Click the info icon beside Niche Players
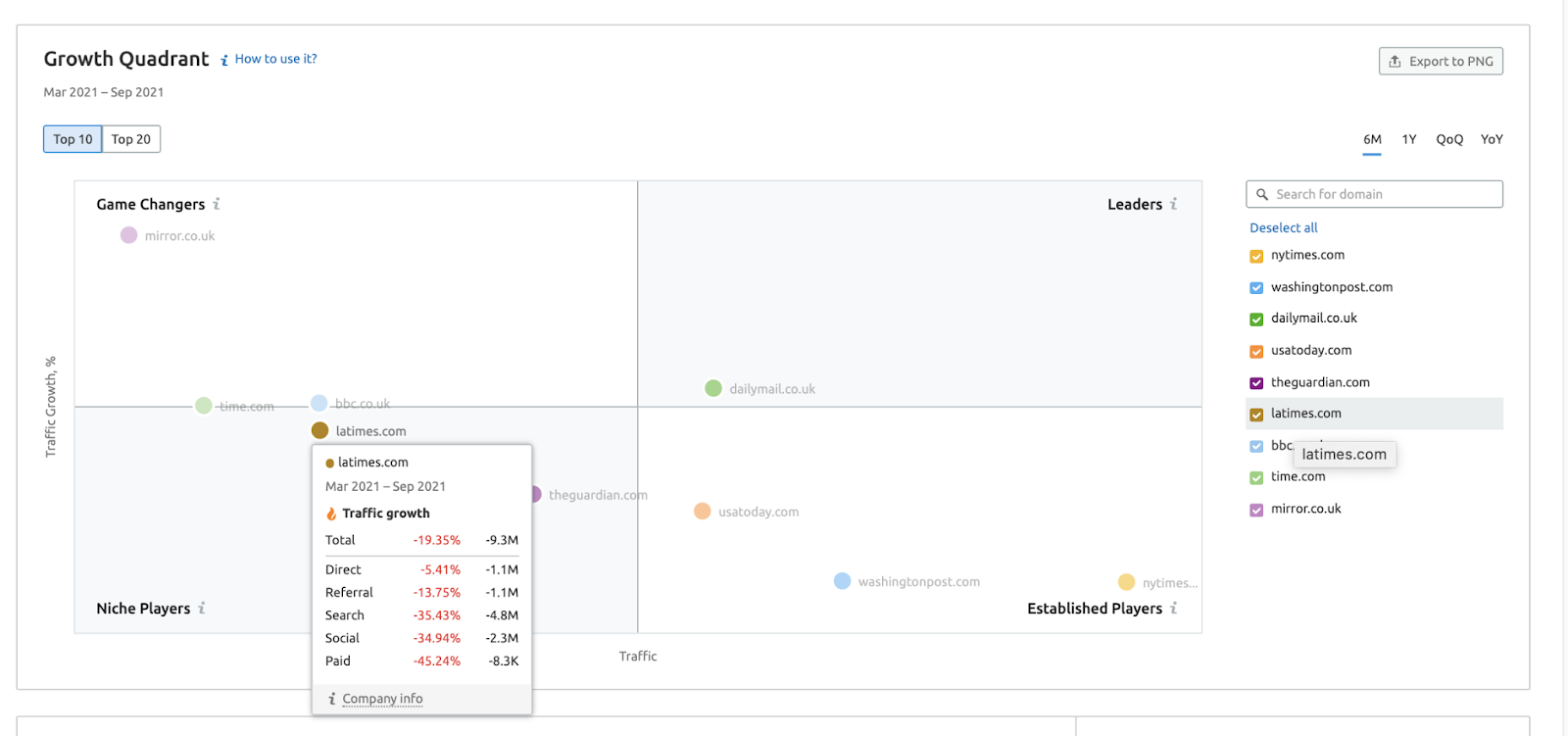Screen dimensions: 1568x736 pyautogui.click(x=202, y=608)
